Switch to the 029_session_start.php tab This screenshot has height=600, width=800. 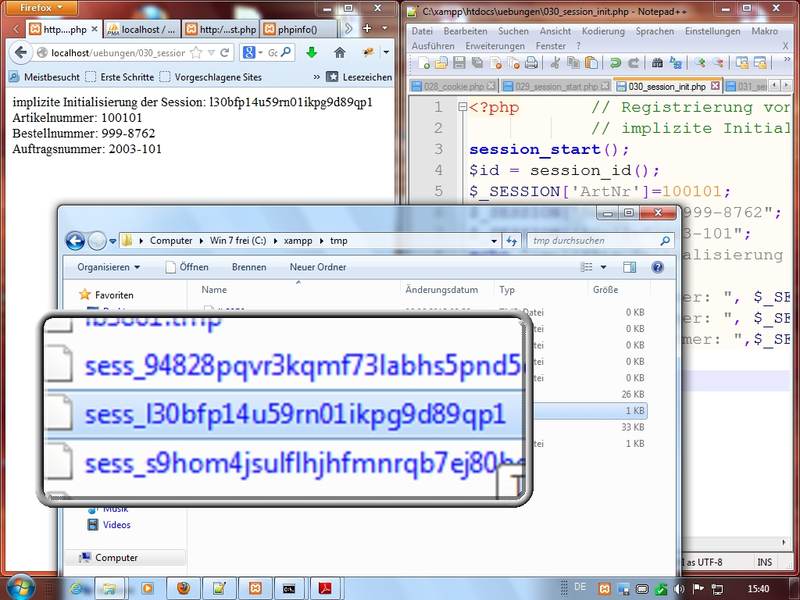pos(556,86)
